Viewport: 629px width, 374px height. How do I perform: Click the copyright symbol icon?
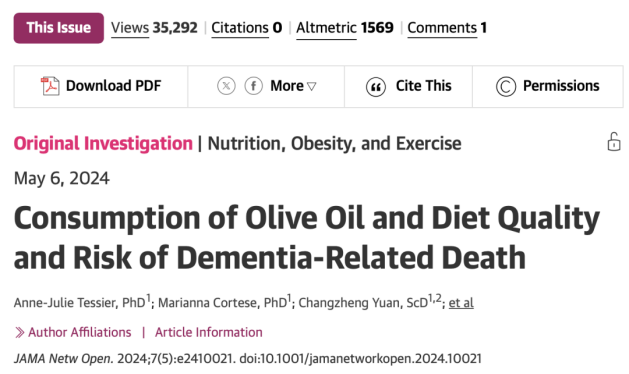[x=506, y=87]
